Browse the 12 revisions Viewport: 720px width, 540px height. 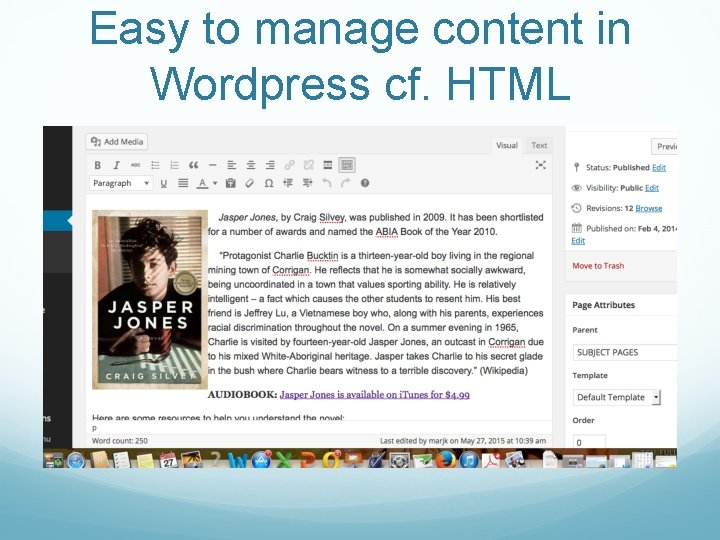point(648,208)
